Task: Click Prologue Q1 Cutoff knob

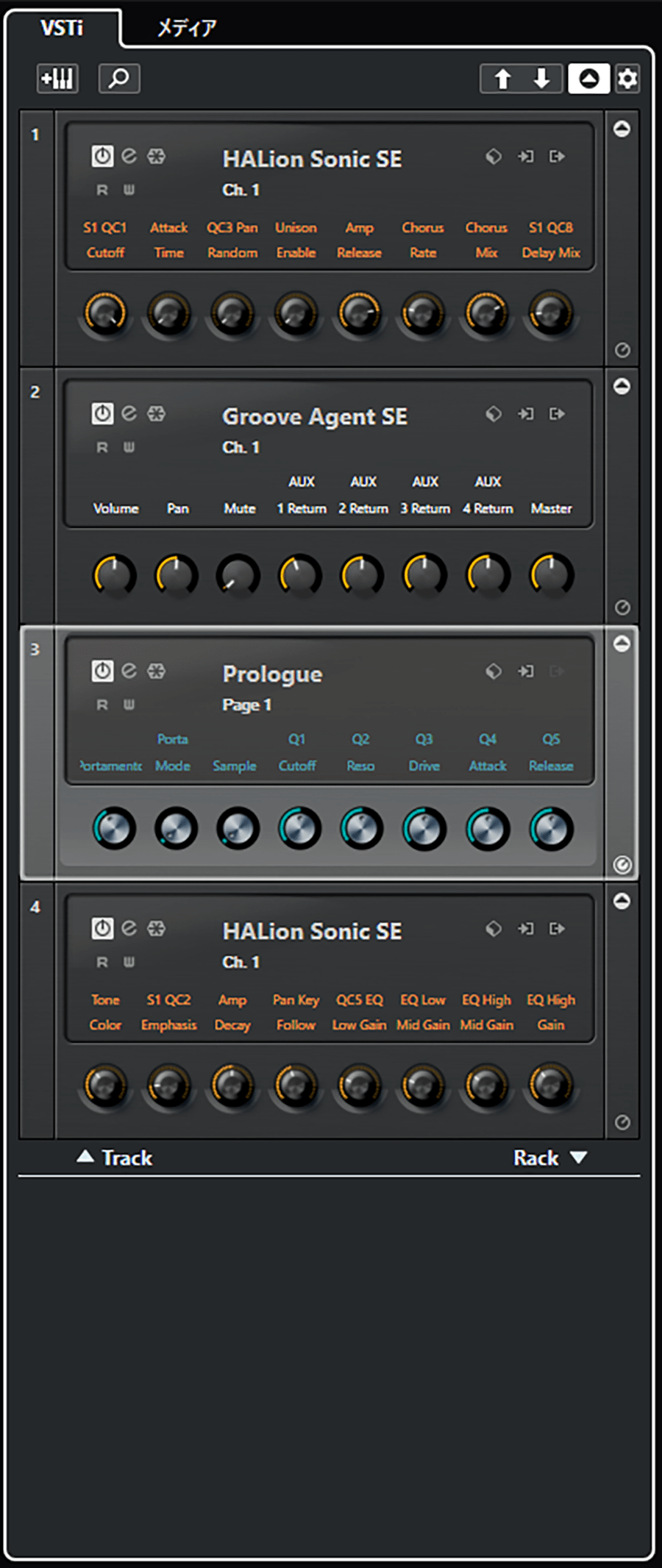Action: coord(299,829)
